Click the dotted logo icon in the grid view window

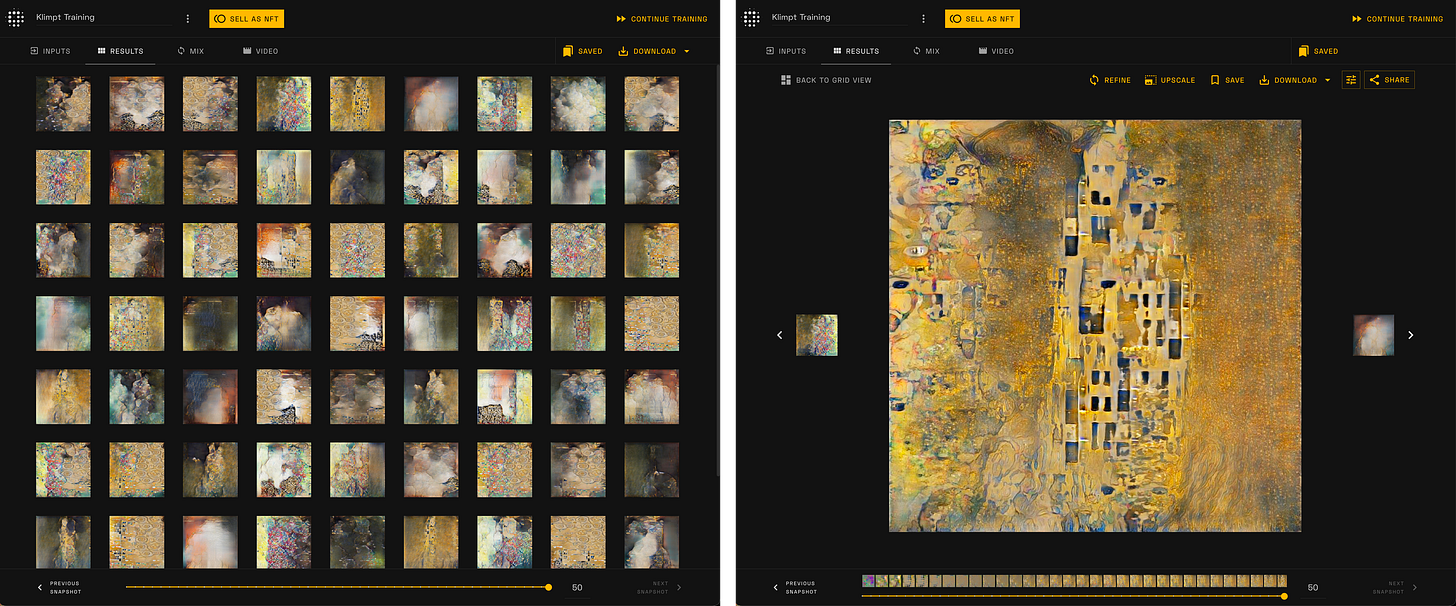[x=16, y=18]
